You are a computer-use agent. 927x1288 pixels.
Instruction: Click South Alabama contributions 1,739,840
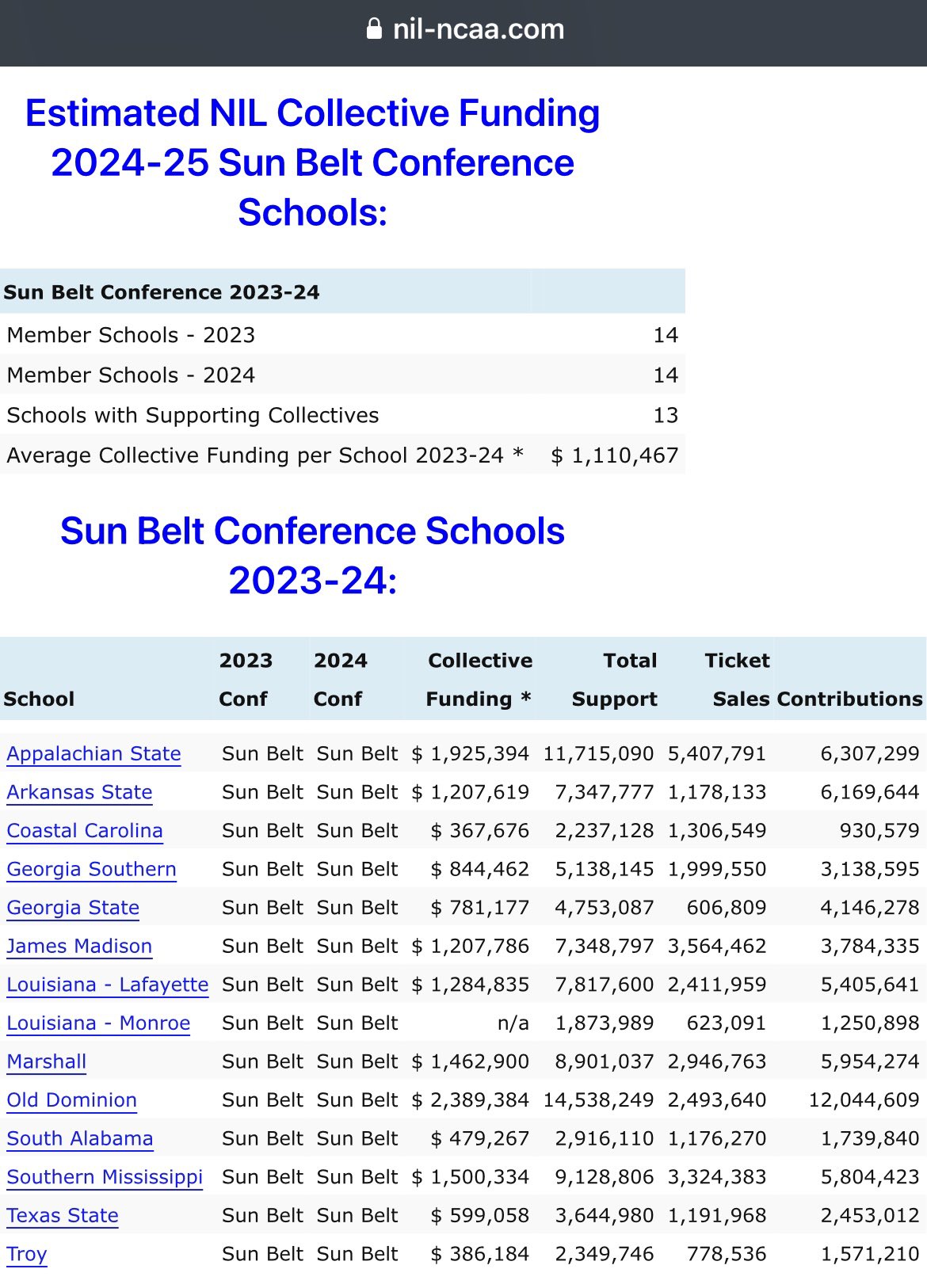870,1138
